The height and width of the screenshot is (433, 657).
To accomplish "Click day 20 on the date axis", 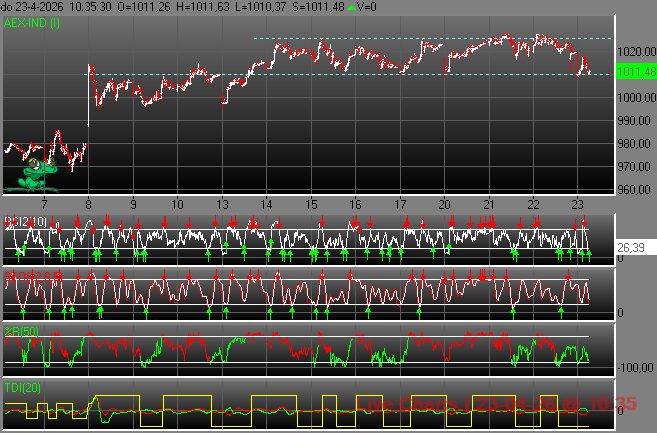I will point(444,203).
